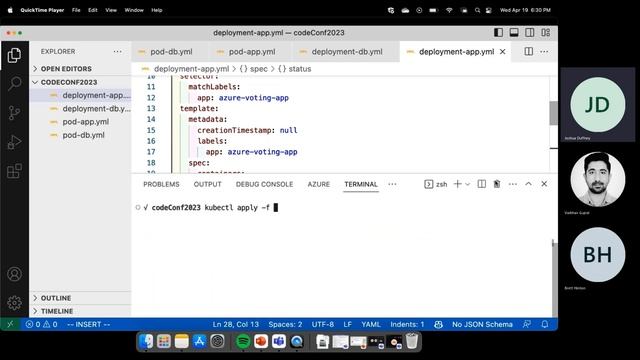Open Spotify from the Dock
Viewport: 640px width, 360px height.
243,341
